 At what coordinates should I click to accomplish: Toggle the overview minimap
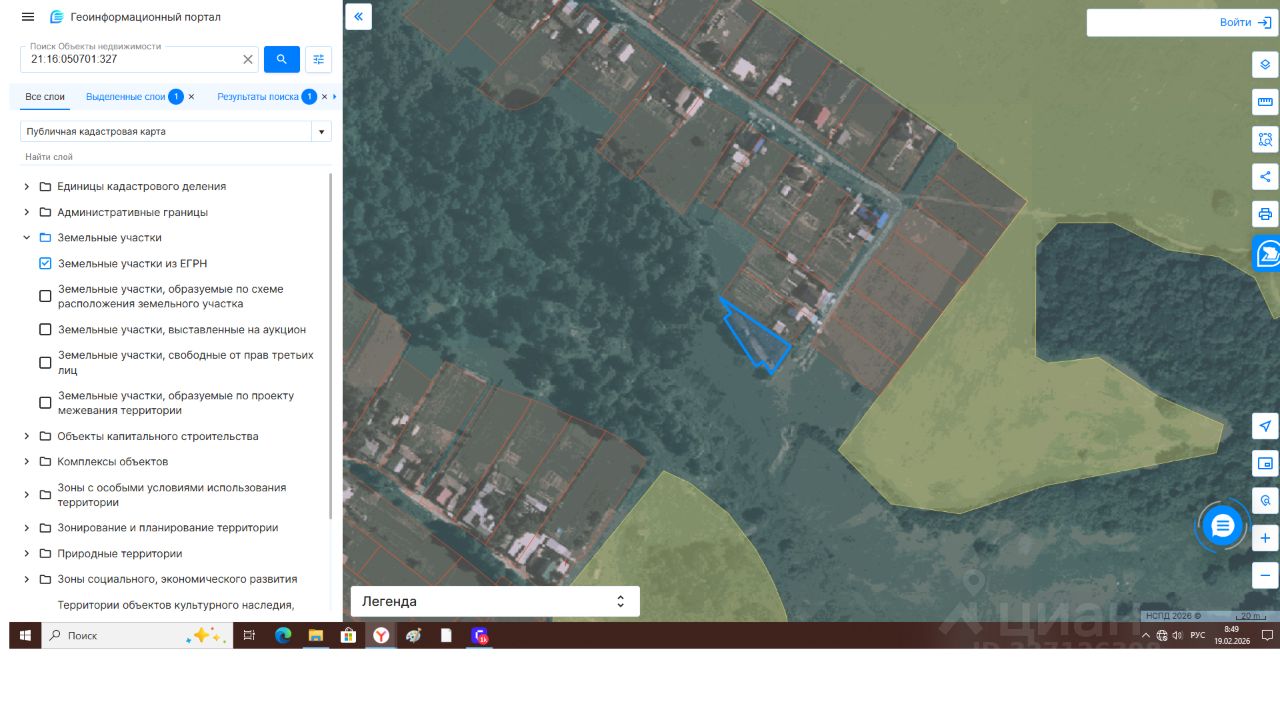coord(1265,463)
